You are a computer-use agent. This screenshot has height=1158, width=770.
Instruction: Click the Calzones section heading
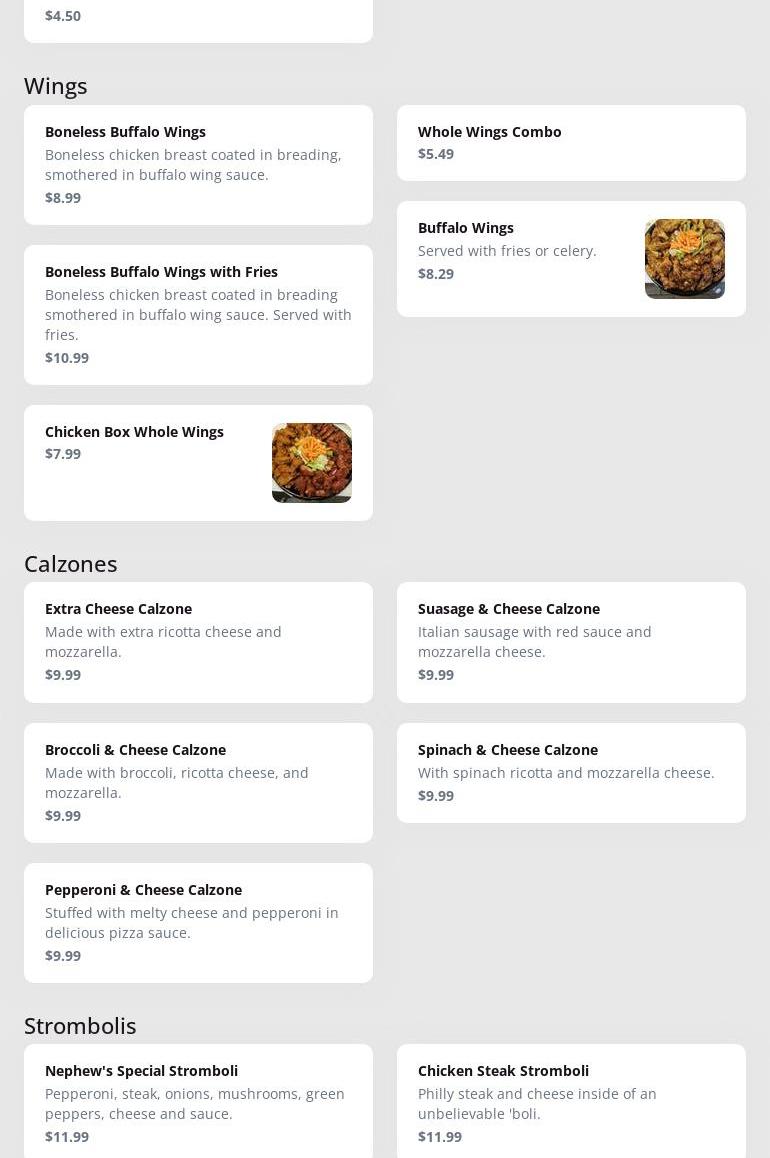[x=71, y=564]
